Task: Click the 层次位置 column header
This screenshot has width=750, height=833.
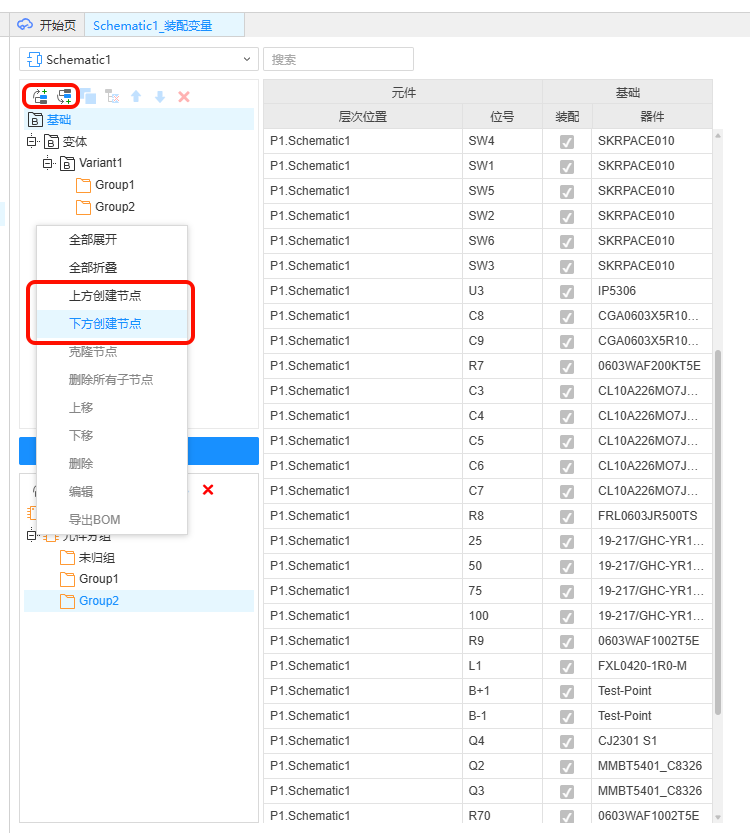Action: [x=363, y=116]
